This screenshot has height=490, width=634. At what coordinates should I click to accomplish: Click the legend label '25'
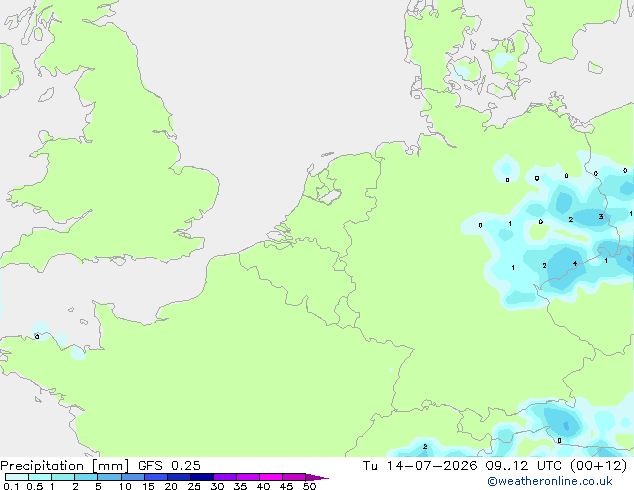[x=194, y=486]
